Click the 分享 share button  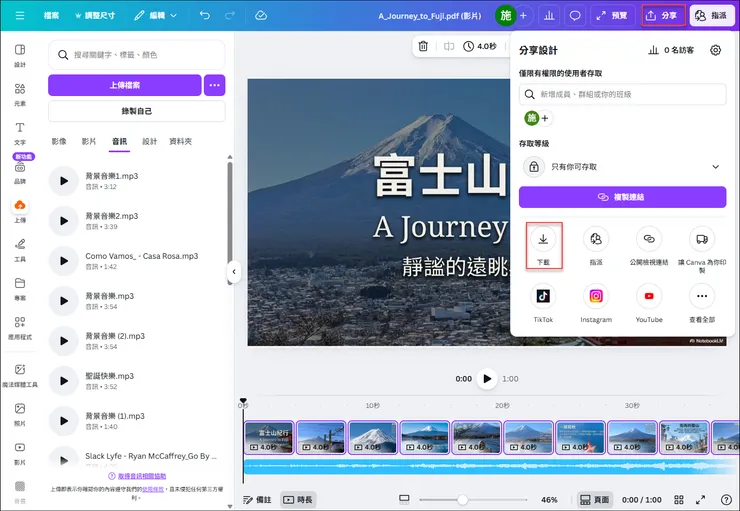pyautogui.click(x=663, y=16)
